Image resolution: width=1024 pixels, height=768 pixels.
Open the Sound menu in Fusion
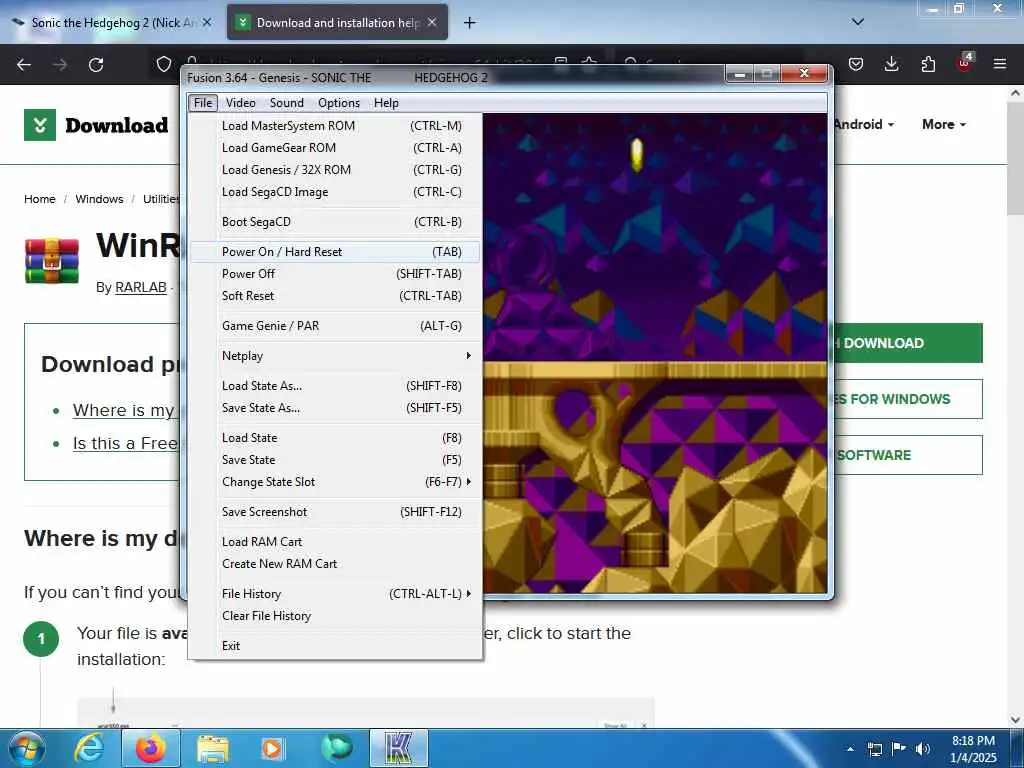coord(287,103)
